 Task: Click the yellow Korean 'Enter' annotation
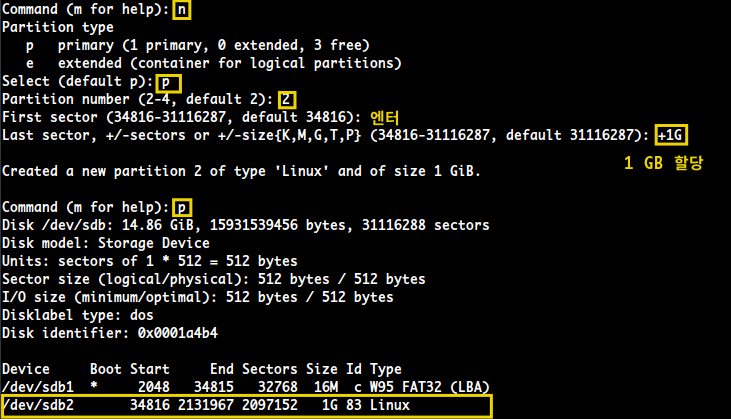pyautogui.click(x=385, y=117)
